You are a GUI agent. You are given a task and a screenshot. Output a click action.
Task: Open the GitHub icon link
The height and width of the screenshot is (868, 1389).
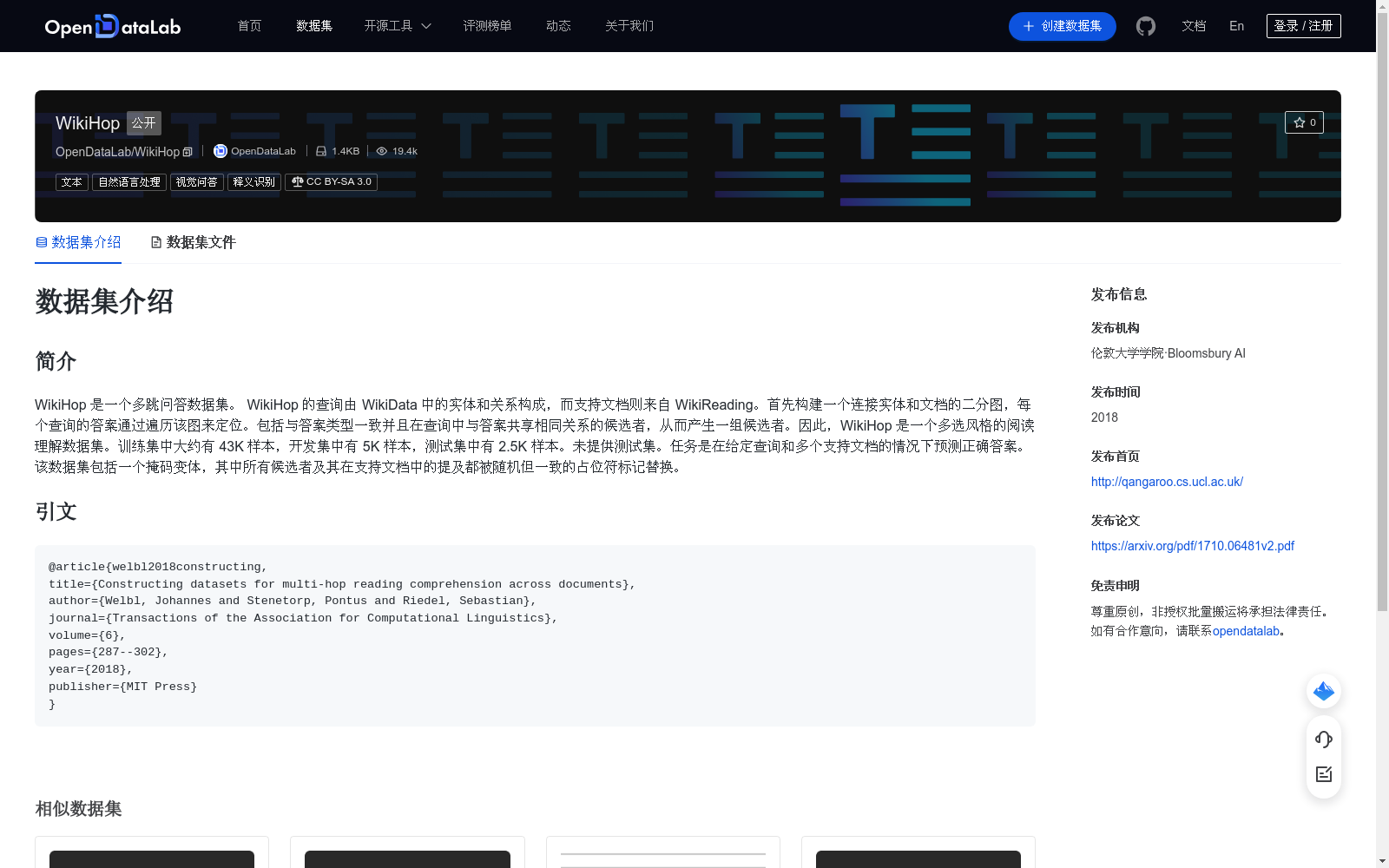click(1146, 26)
